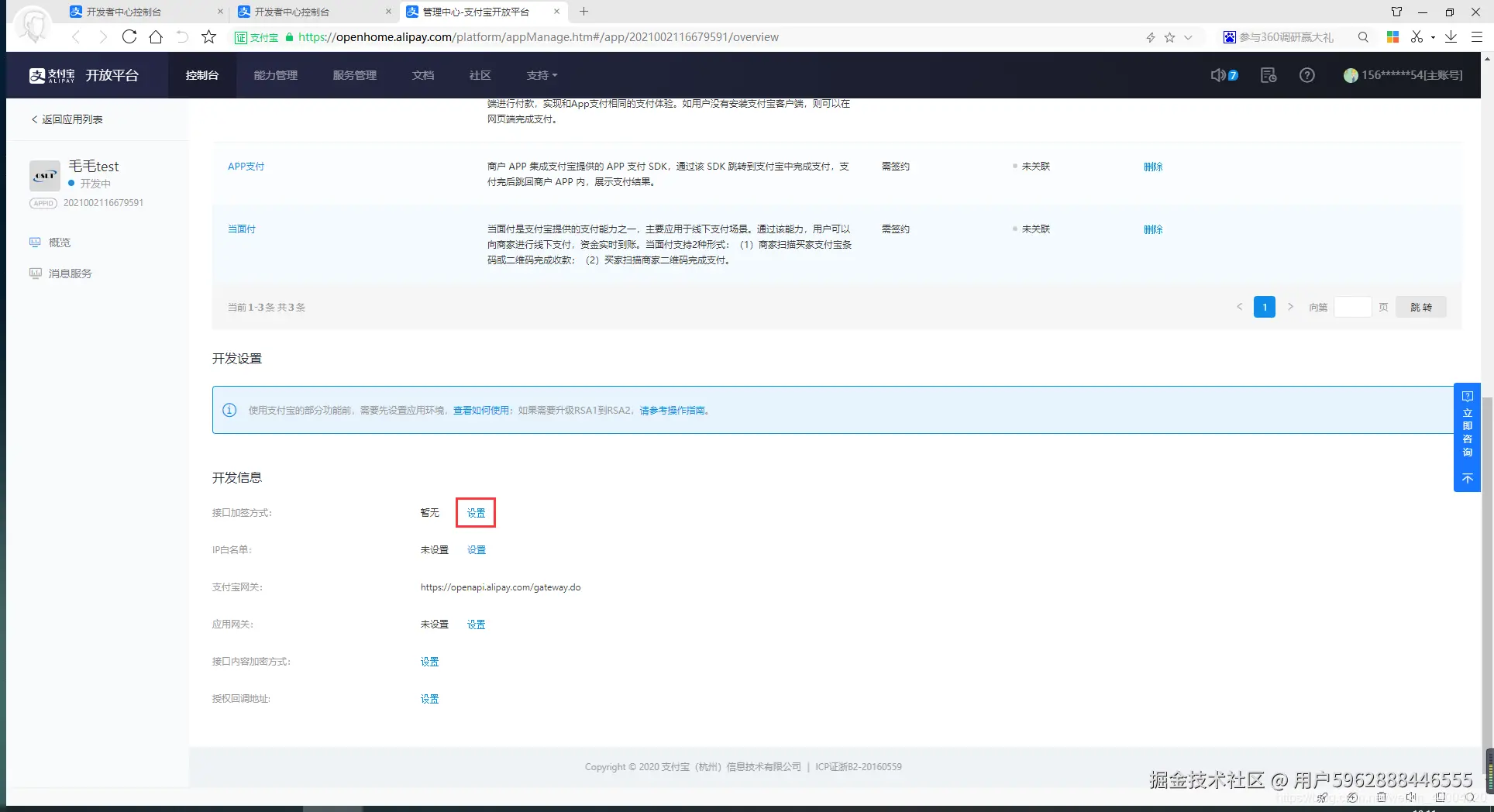Close the first 开发者中心控制台 tab
Viewport: 1494px width, 812px height.
click(220, 12)
